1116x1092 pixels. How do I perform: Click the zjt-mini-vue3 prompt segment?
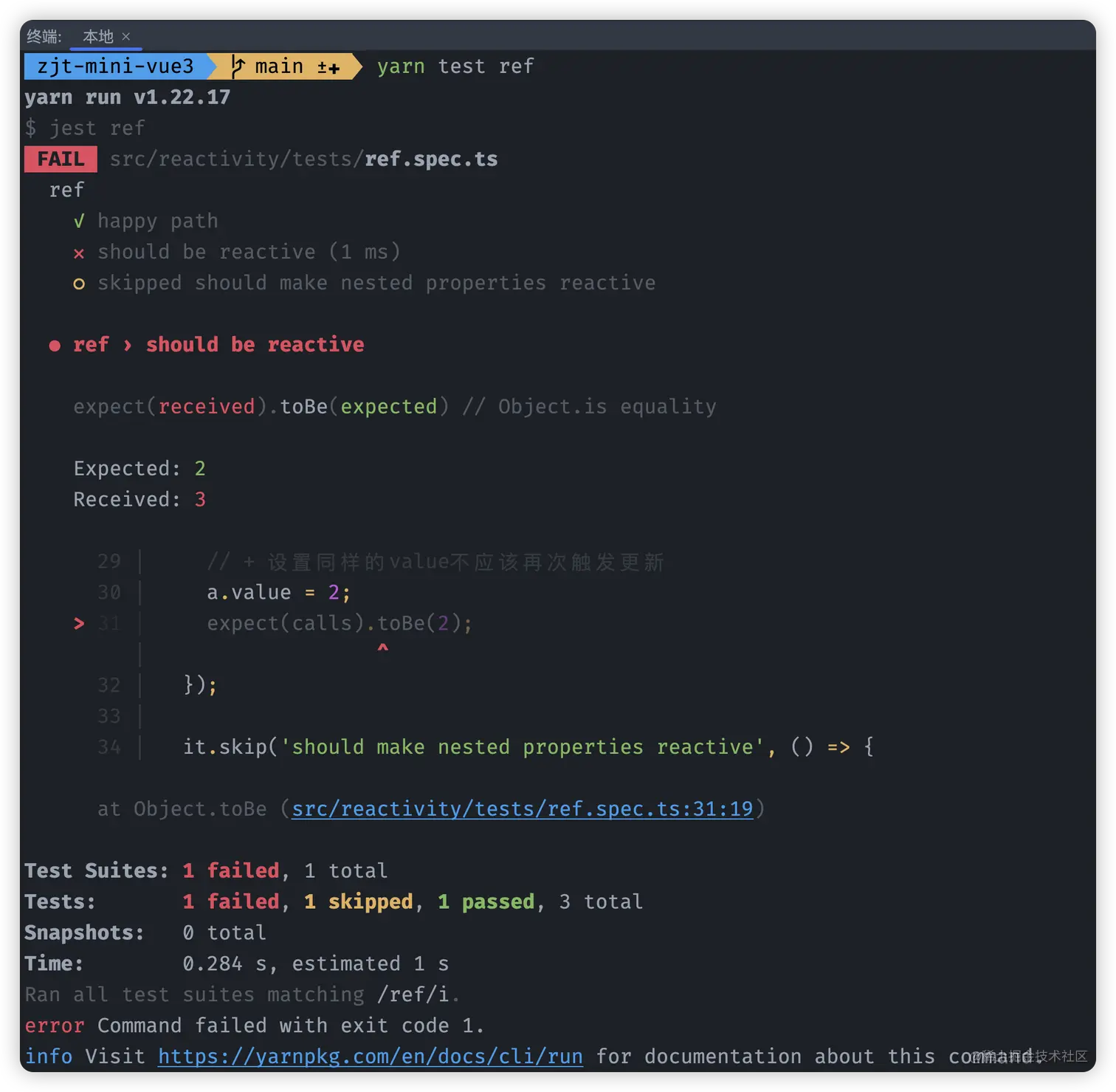coord(115,66)
